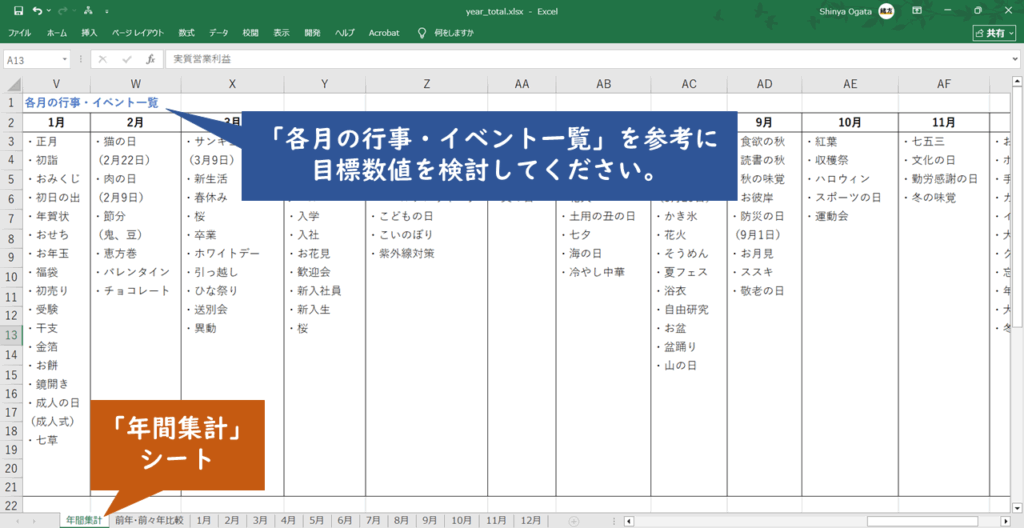This screenshot has height=528, width=1024.
Task: Click the formula bar Cancel X icon
Action: [x=102, y=59]
